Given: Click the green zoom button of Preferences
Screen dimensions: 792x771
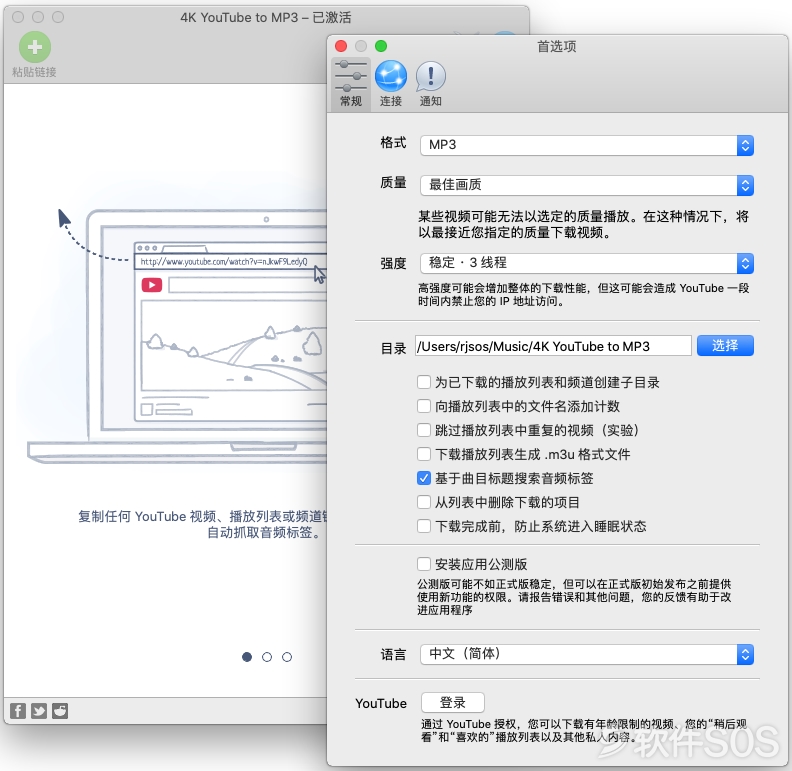Looking at the screenshot, I should (381, 46).
